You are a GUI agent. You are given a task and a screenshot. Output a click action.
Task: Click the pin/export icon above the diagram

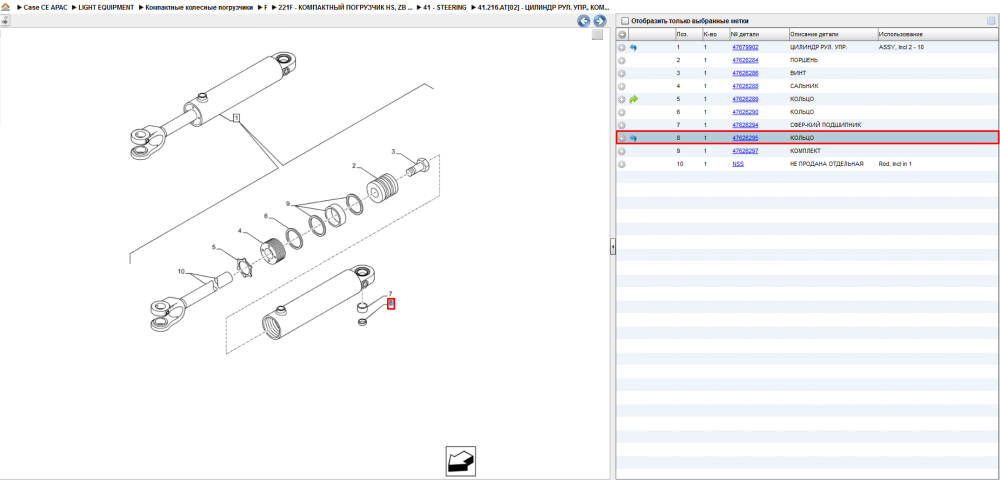point(5,20)
